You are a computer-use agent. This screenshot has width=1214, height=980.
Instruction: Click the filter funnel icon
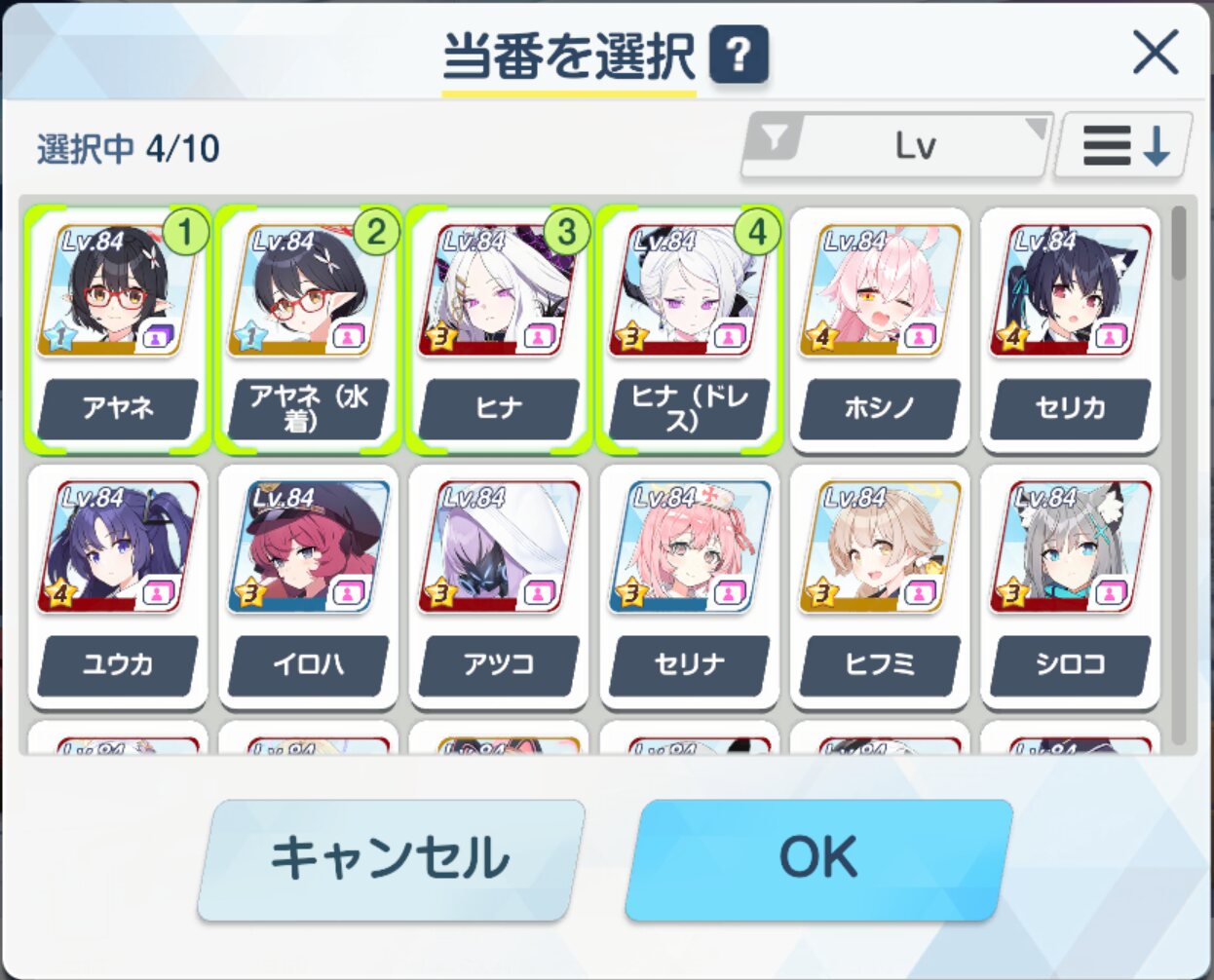coord(775,137)
